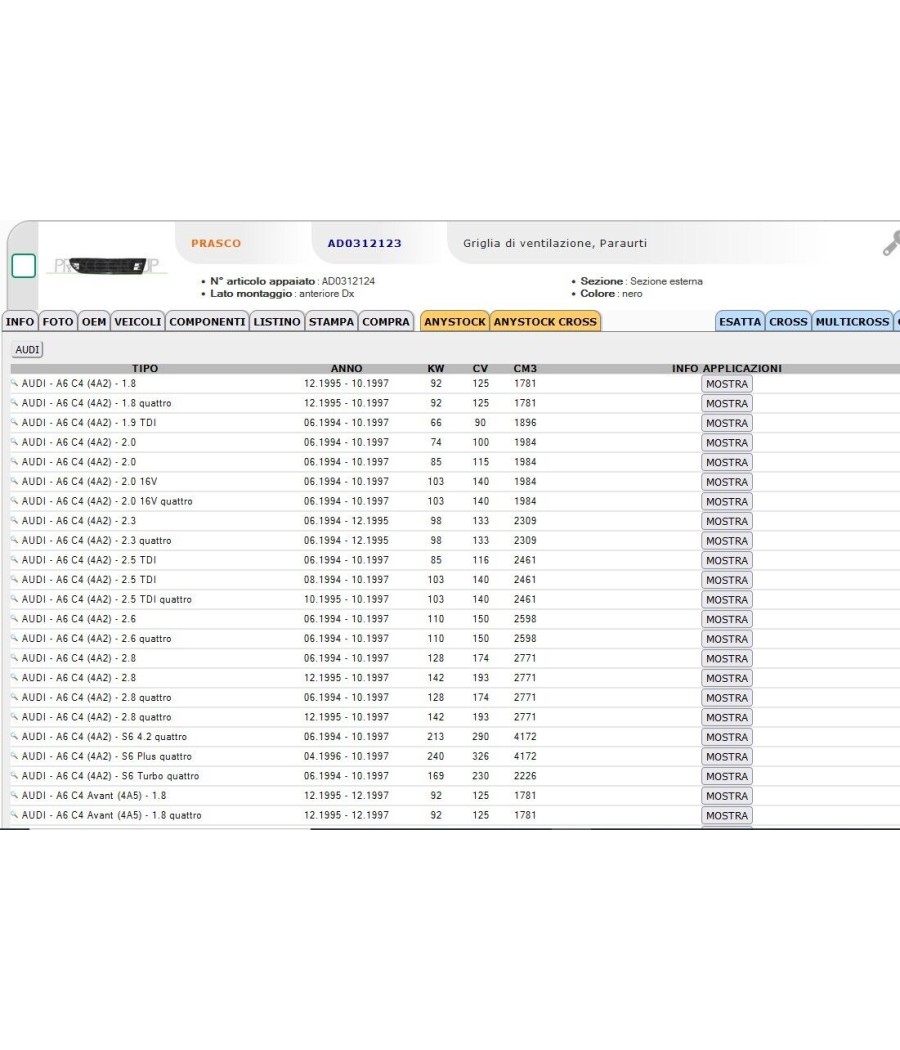Open the ANYSTOCK CROSS tab

tap(545, 322)
